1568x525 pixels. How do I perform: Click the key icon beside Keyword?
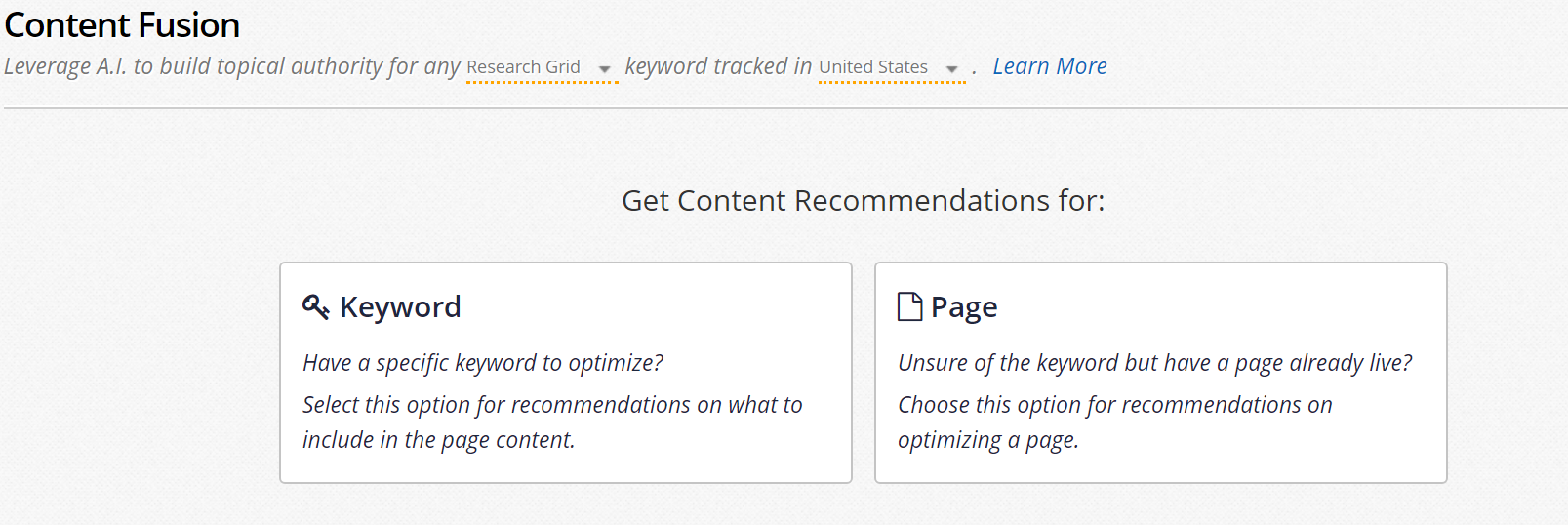[x=315, y=306]
